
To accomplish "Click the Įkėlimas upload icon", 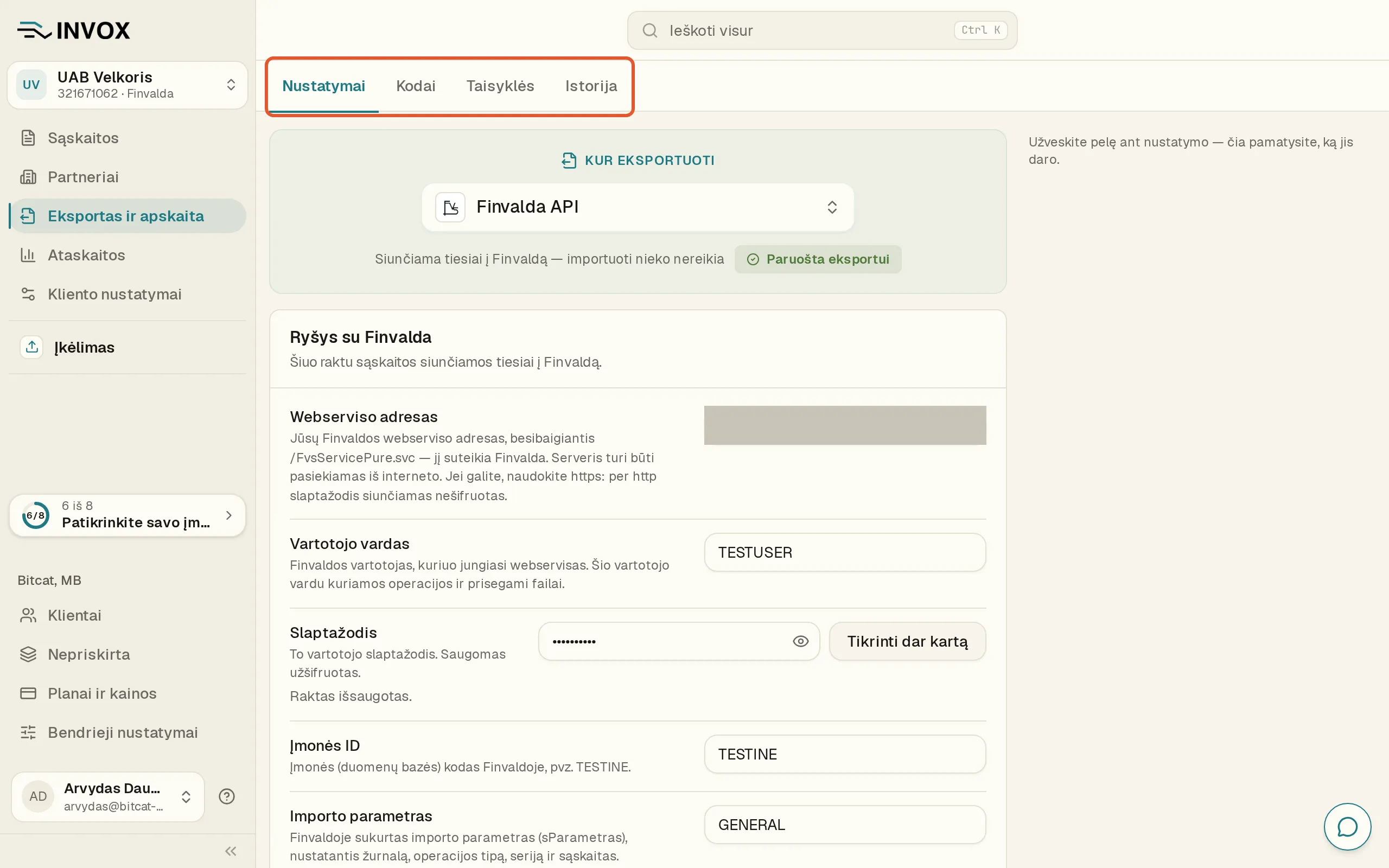I will tap(31, 347).
